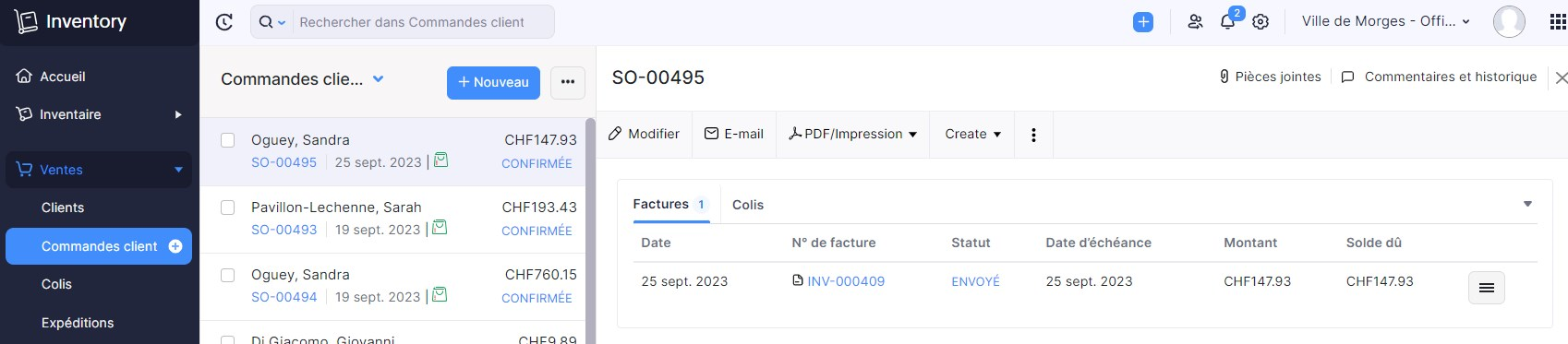
Task: Open the three-dot more actions for SO-00495
Action: coord(1033,135)
